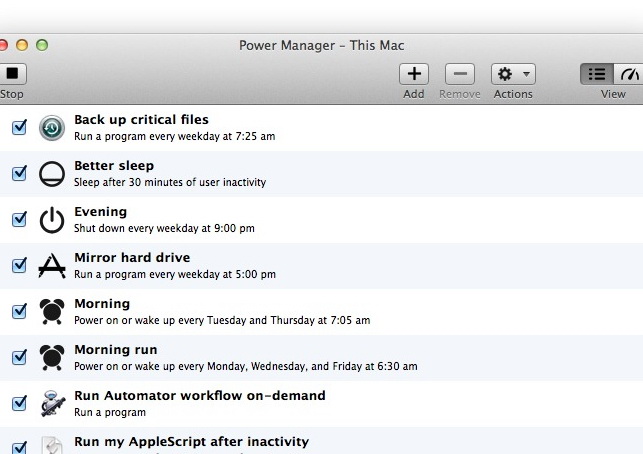
Task: Toggle the Evening shutdown checkbox
Action: tap(19, 220)
